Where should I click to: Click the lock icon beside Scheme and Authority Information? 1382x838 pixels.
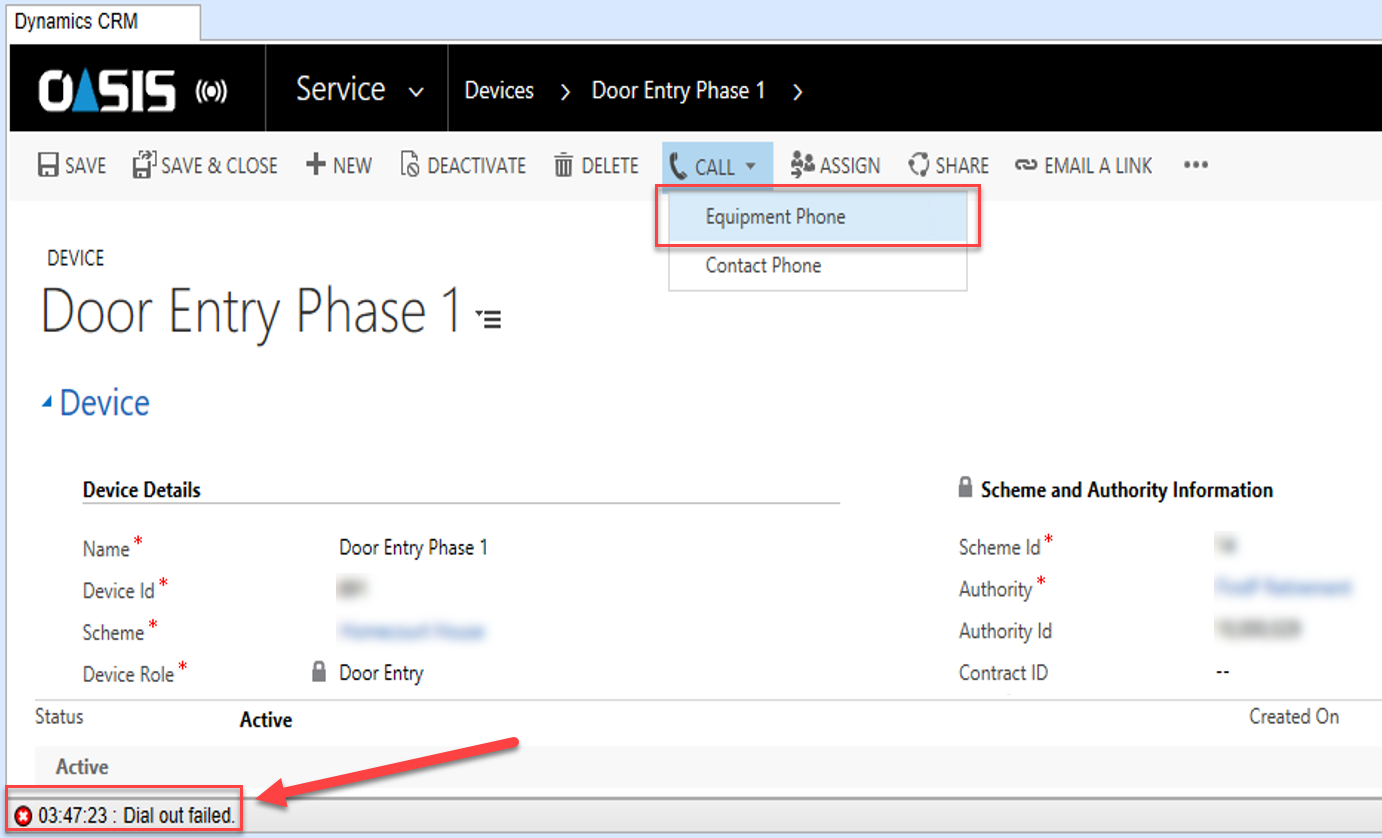(965, 488)
